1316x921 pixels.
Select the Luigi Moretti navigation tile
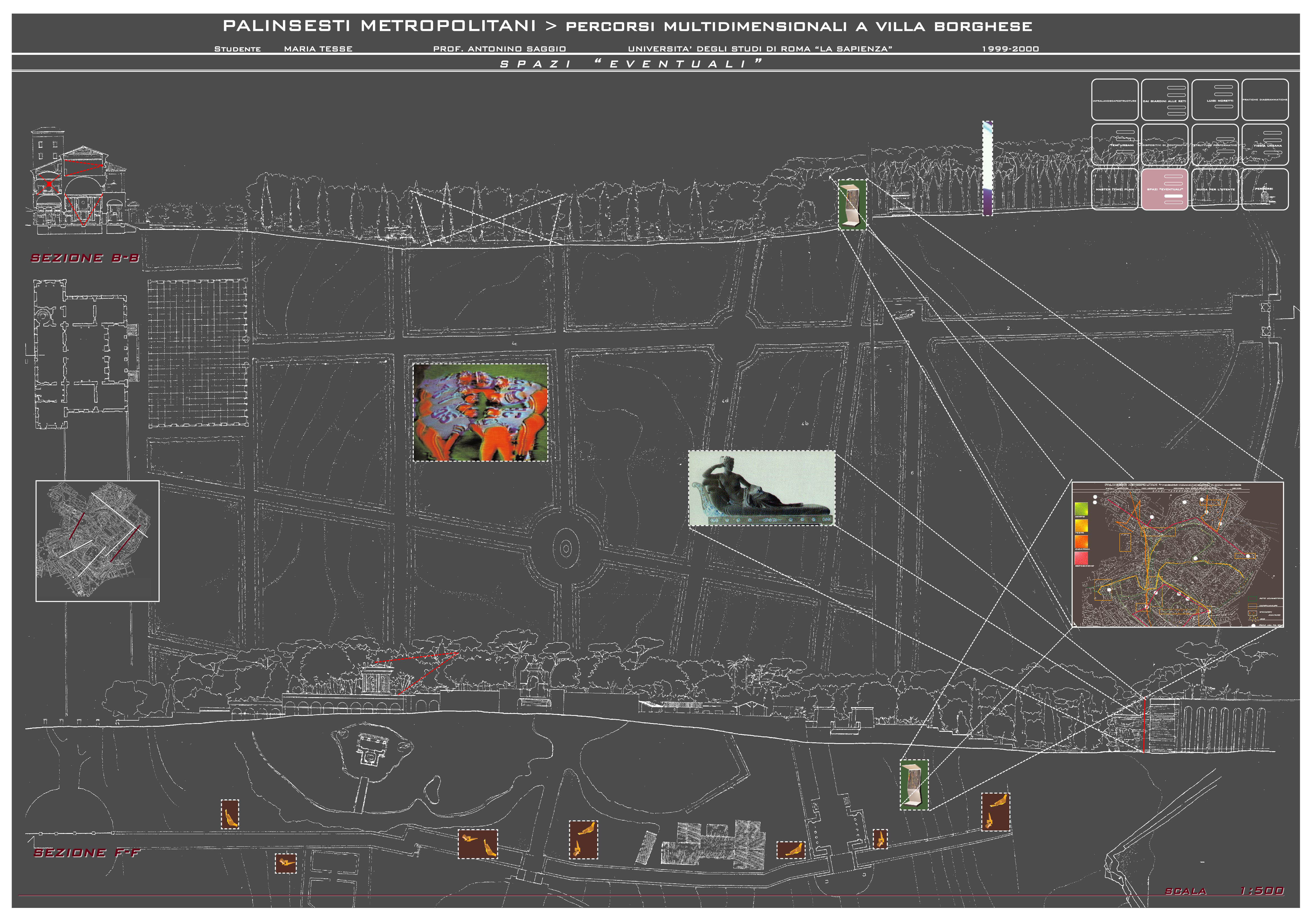(x=1215, y=100)
